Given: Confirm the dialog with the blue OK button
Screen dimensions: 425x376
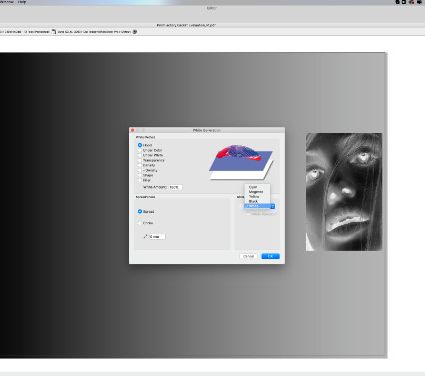Looking at the screenshot, I should pyautogui.click(x=270, y=256).
